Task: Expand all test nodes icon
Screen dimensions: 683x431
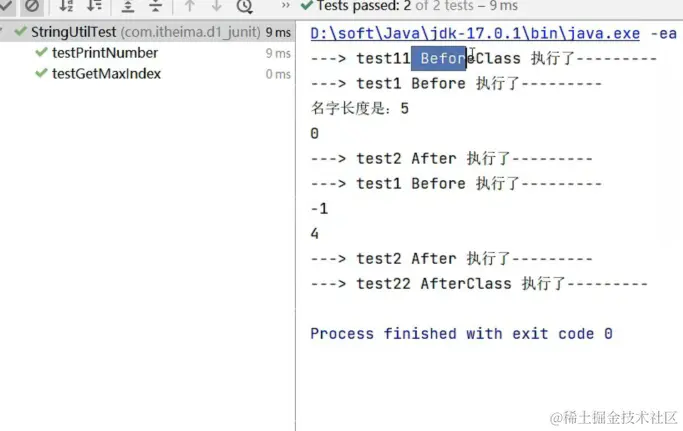Action: 128,6
